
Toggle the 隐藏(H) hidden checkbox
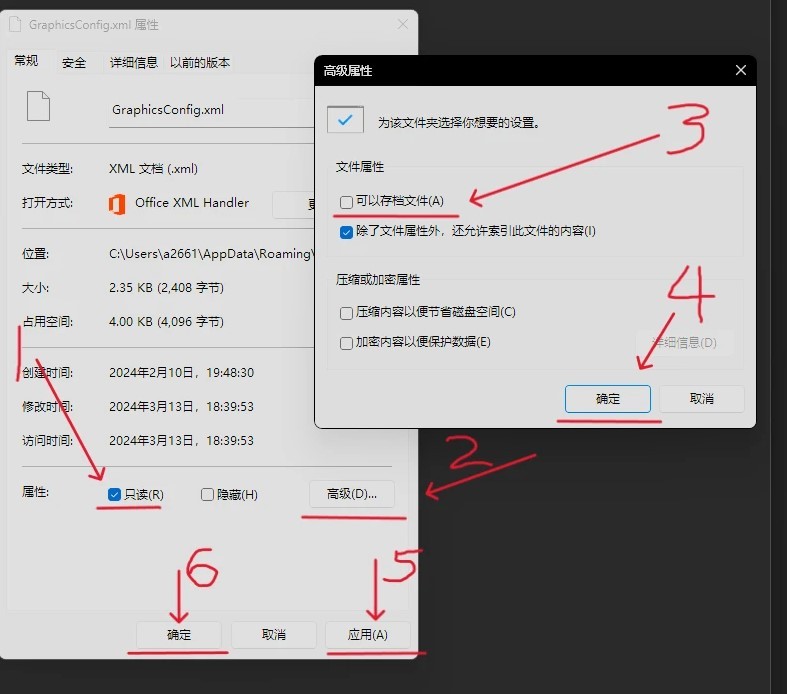pos(207,494)
